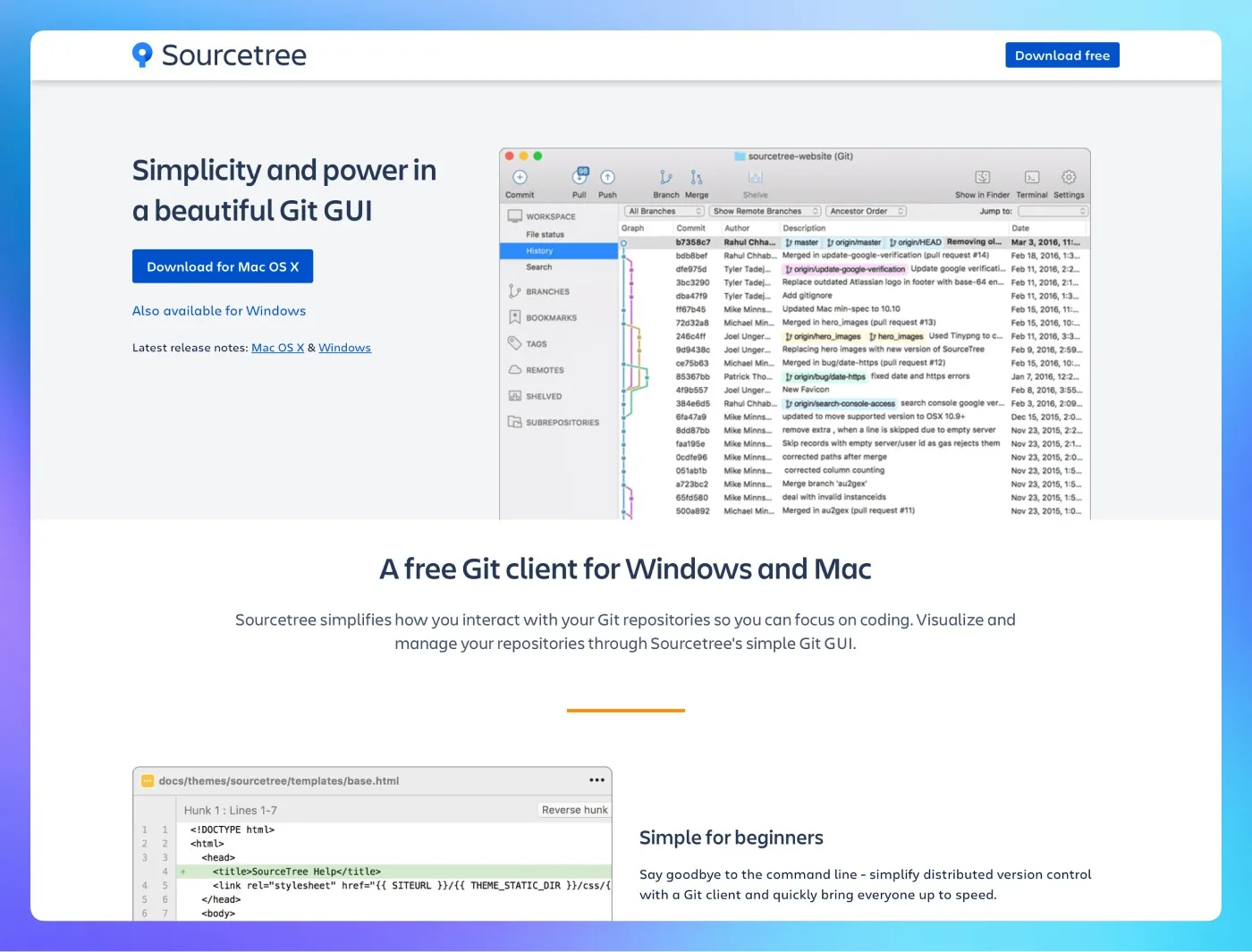Click the Date column header
1252x952 pixels.
[x=1019, y=228]
